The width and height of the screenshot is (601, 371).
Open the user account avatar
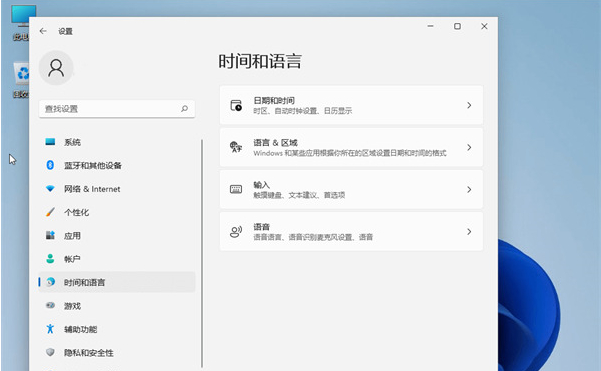click(x=56, y=68)
